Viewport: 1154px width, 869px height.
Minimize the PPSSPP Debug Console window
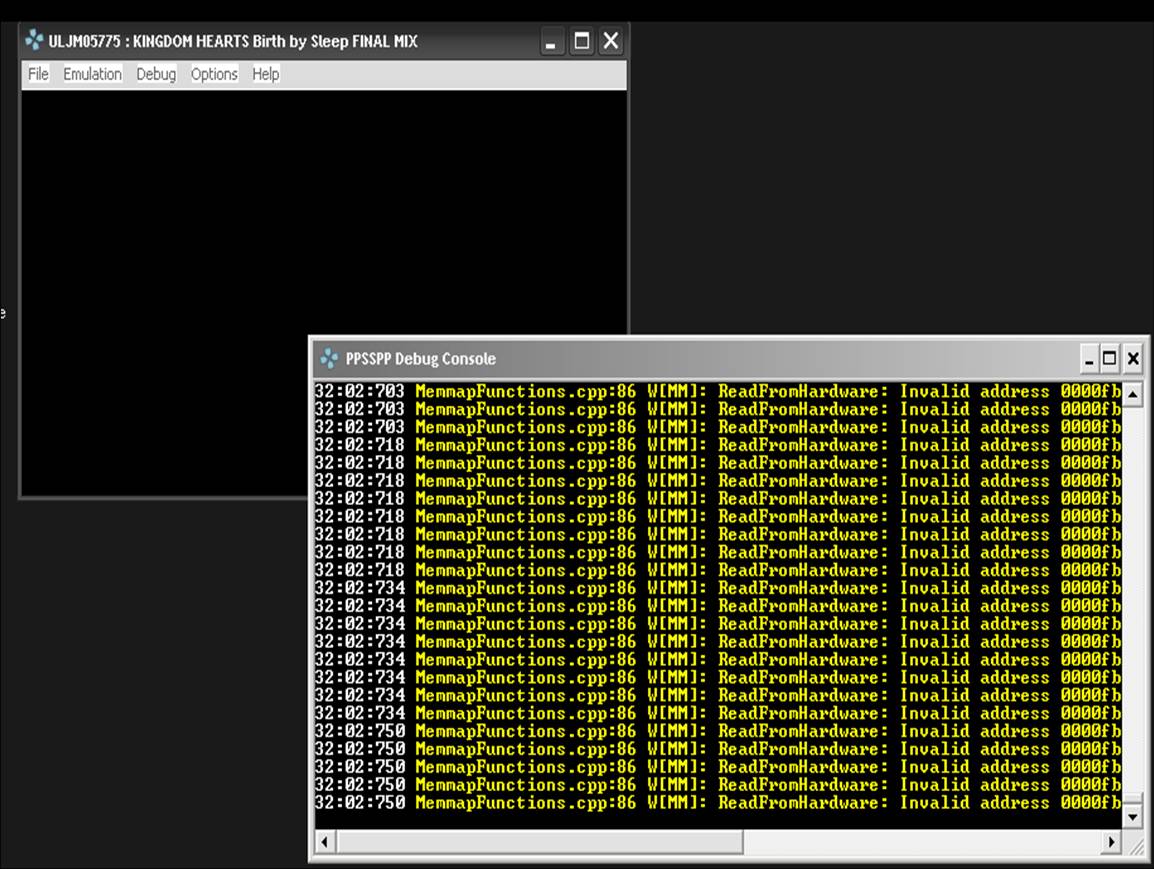click(1089, 359)
